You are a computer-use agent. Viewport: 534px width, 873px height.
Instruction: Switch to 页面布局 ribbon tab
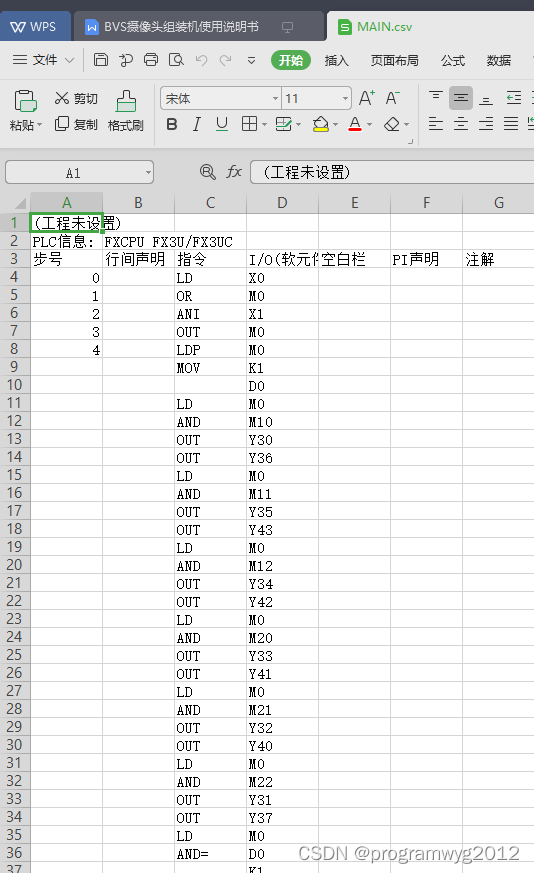click(394, 60)
